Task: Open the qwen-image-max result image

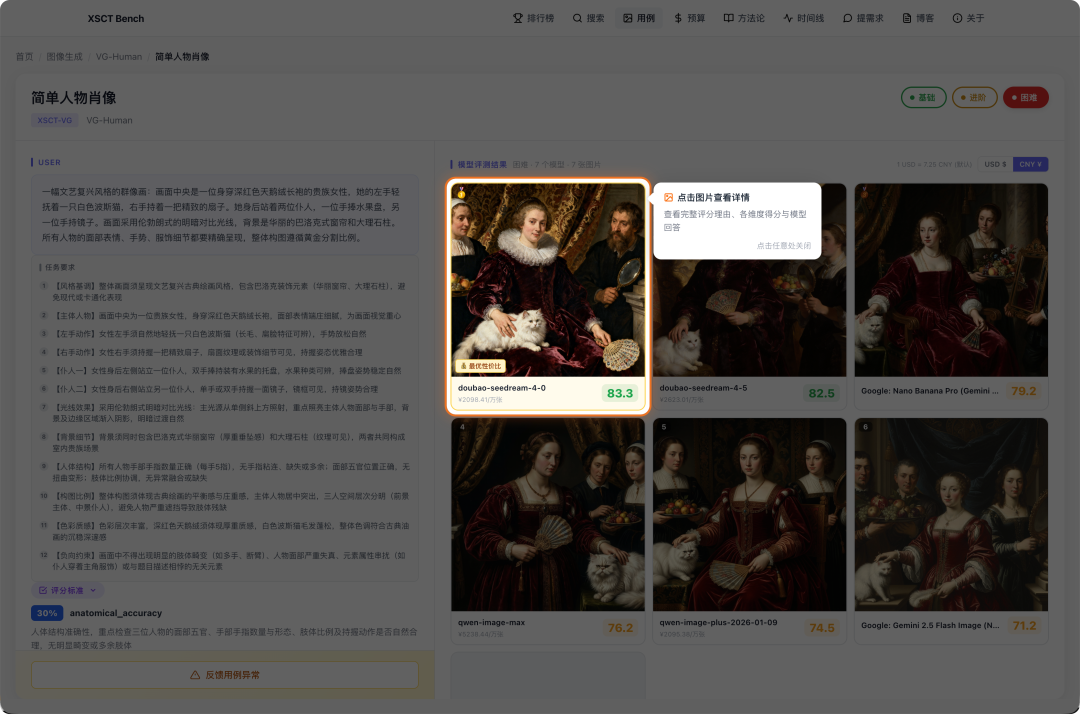Action: (547, 514)
